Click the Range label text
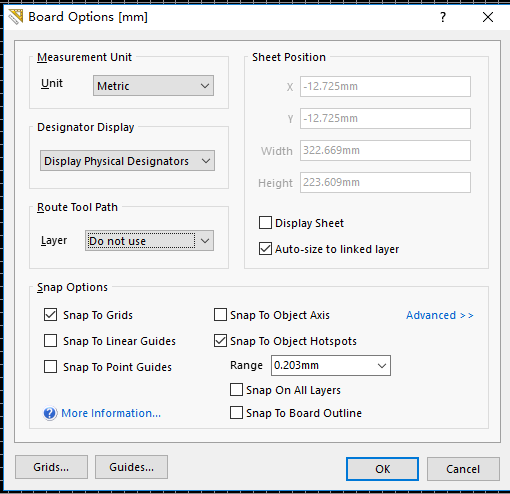 pos(246,365)
